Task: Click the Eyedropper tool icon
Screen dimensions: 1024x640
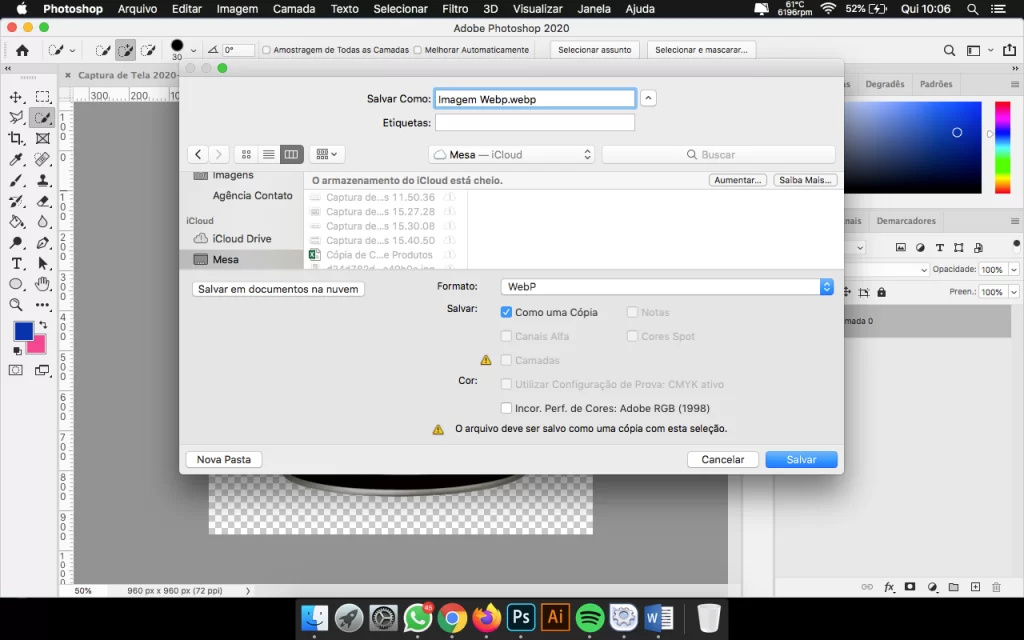Action: pos(16,159)
